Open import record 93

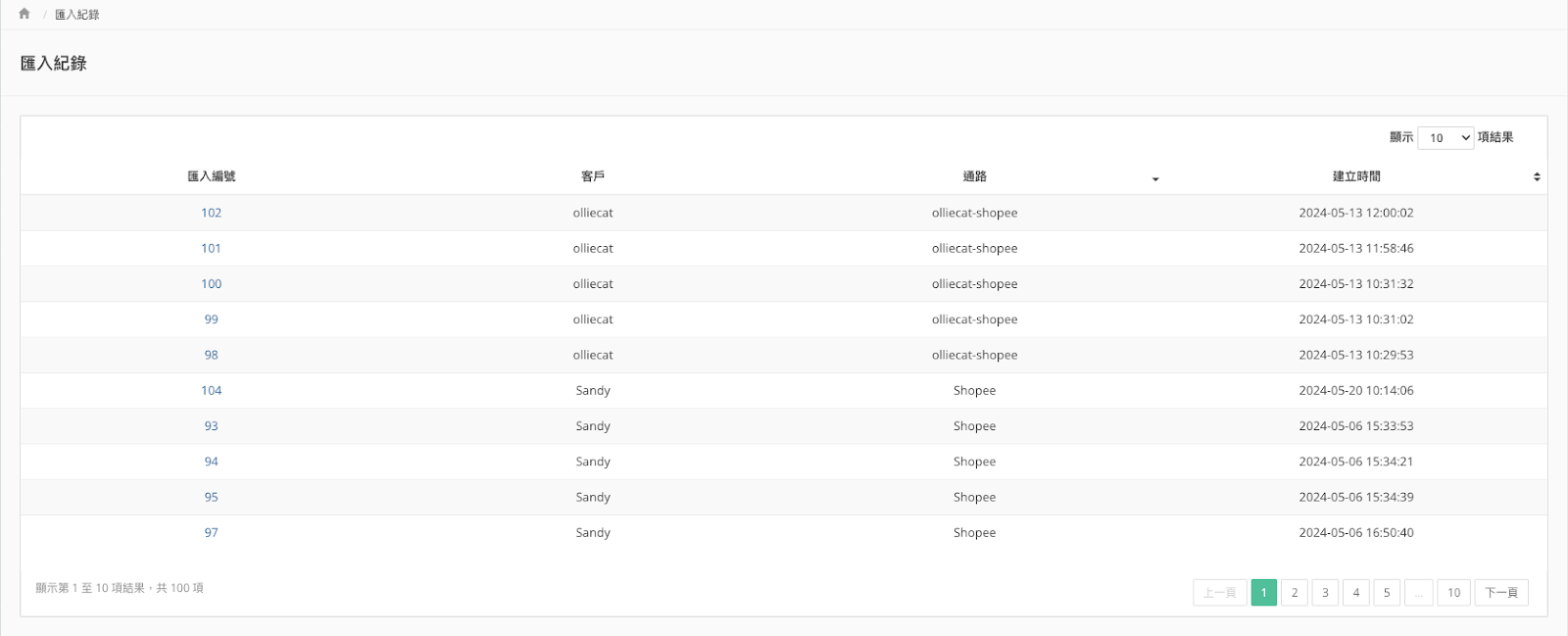coord(212,426)
